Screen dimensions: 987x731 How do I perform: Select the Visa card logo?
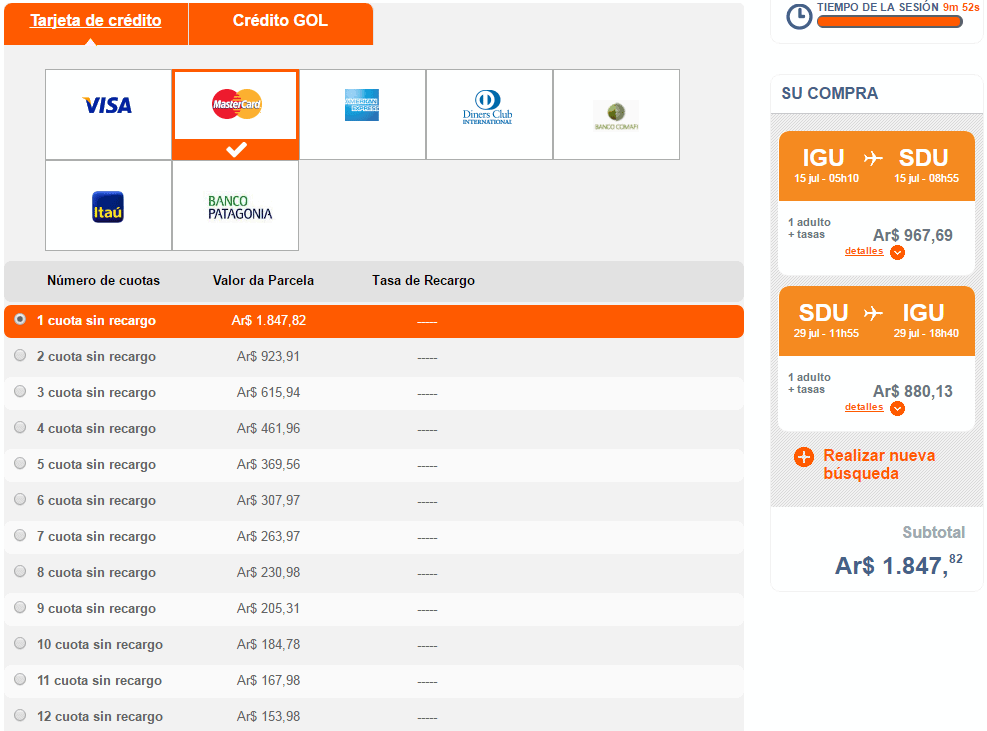(x=108, y=105)
